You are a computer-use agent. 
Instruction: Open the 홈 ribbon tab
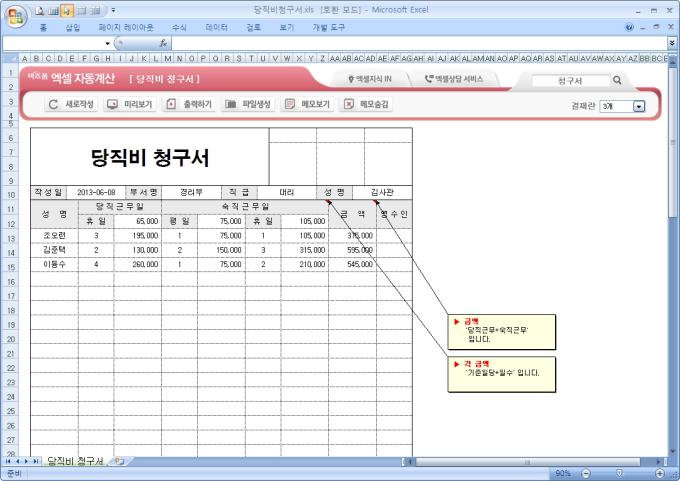click(x=43, y=27)
